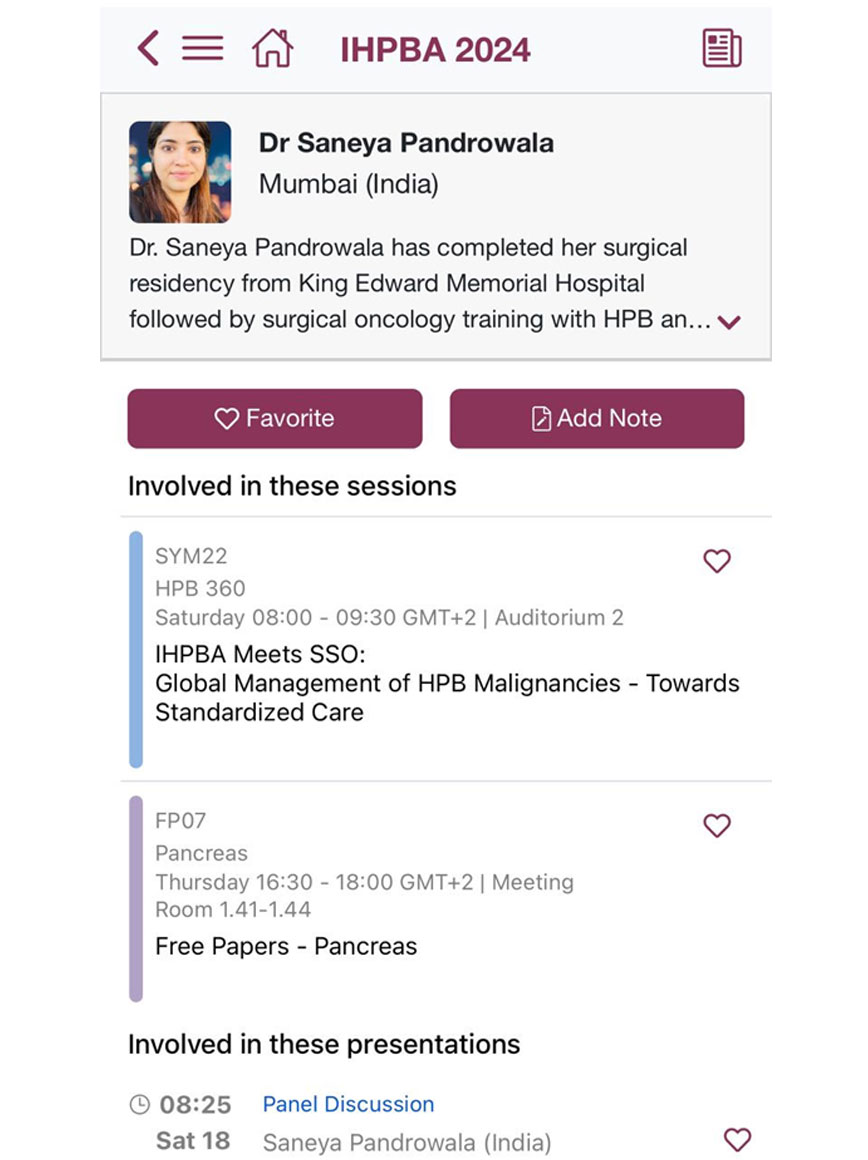This screenshot has height=1160, width=868.
Task: Tap the blue SYM22 session color bar
Action: [x=136, y=649]
